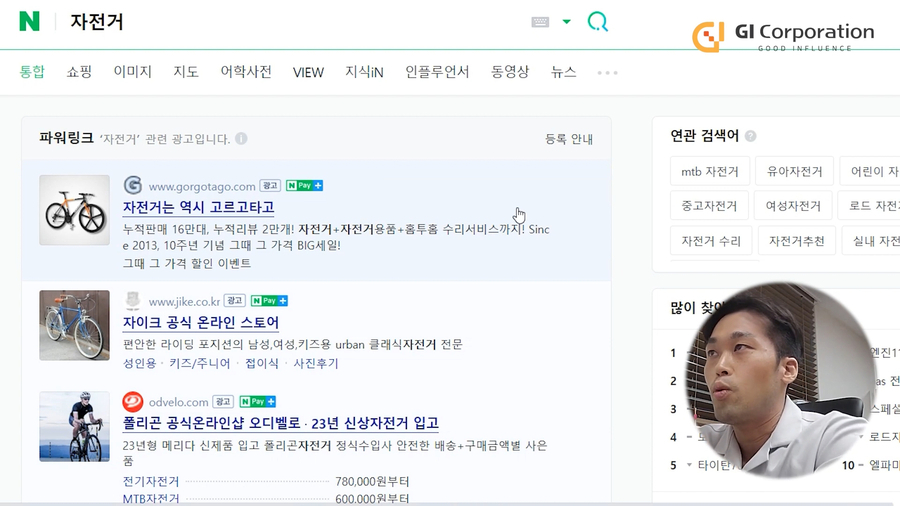Select the 인플루언서 tab

[437, 72]
